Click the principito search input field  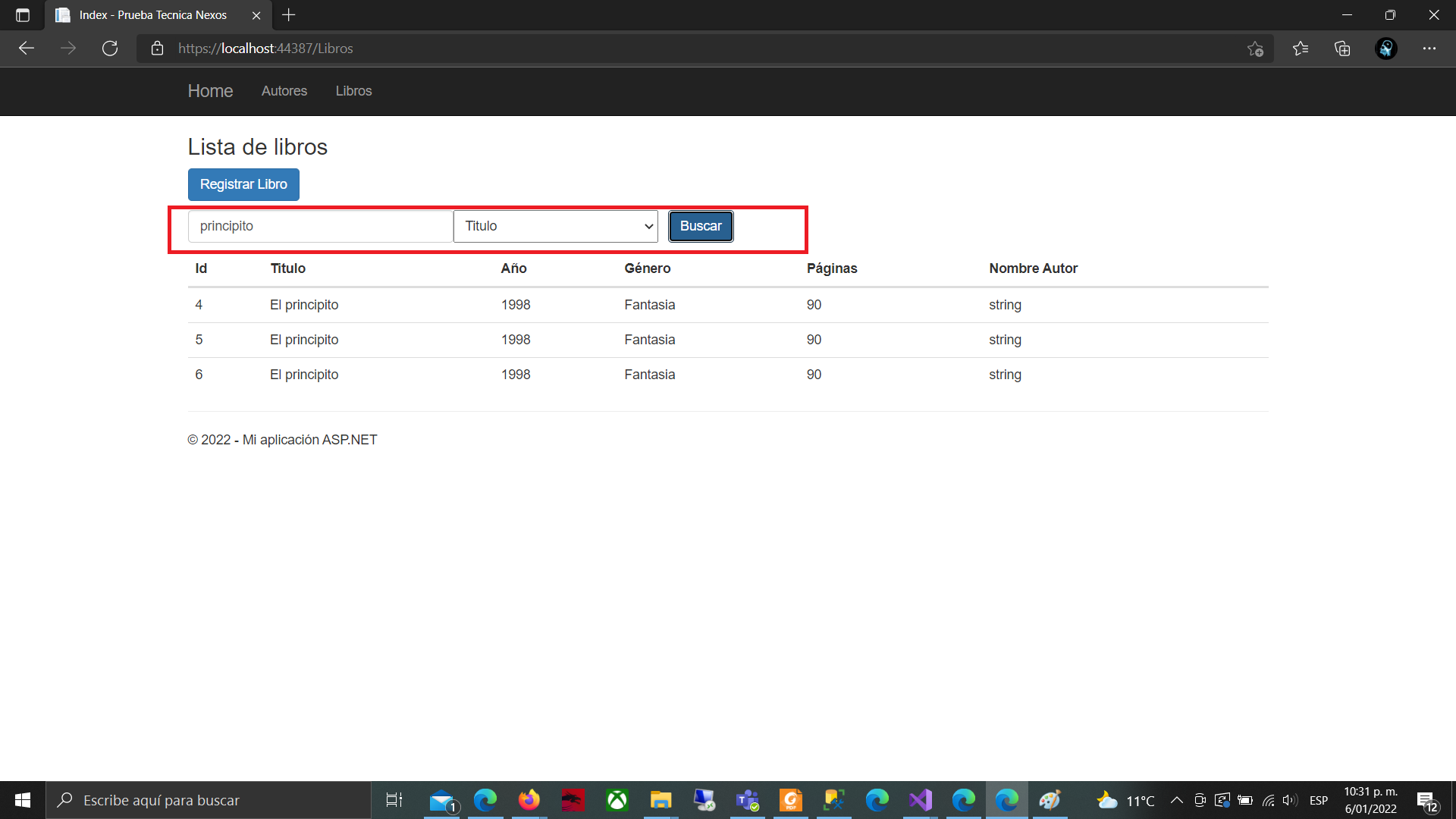[318, 225]
